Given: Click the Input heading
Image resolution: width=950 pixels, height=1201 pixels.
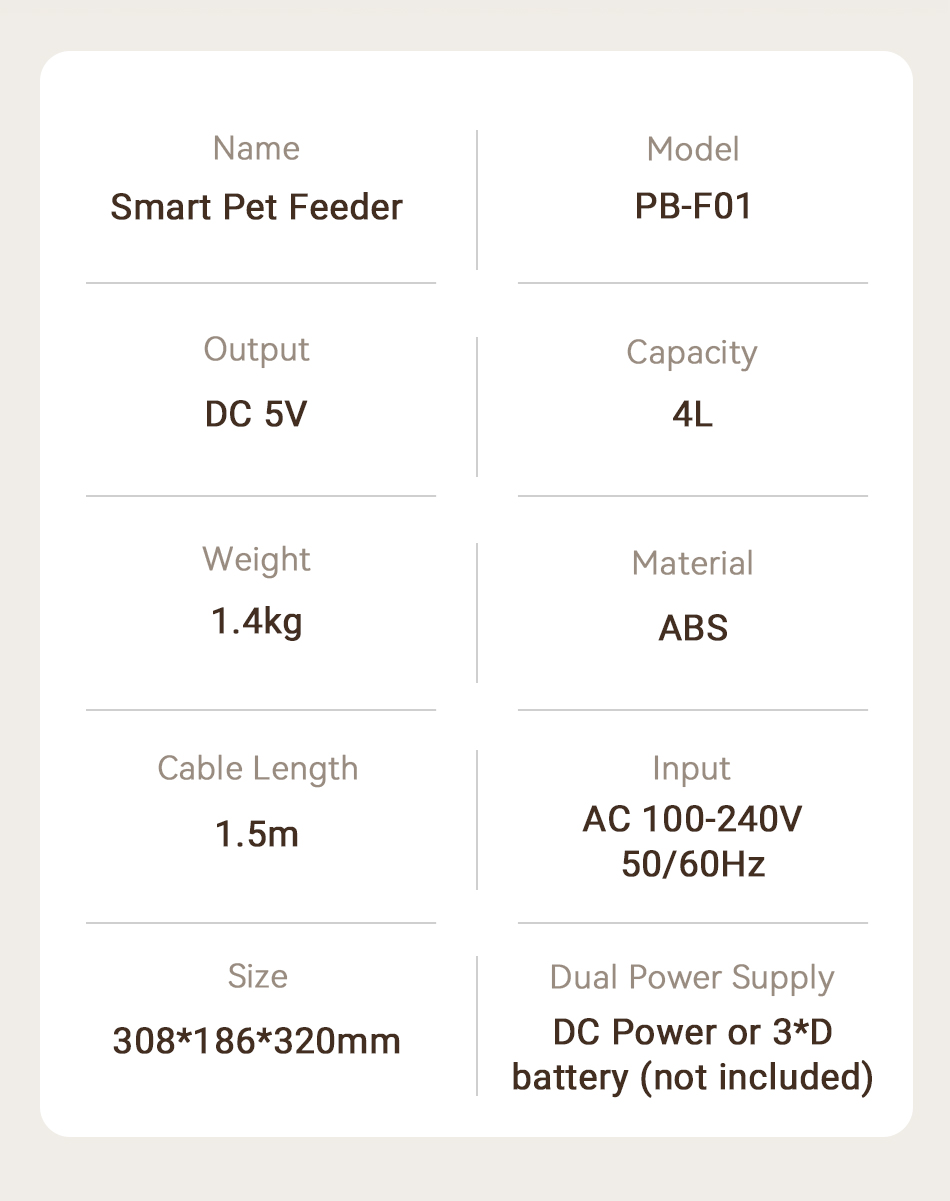Looking at the screenshot, I should (x=692, y=769).
